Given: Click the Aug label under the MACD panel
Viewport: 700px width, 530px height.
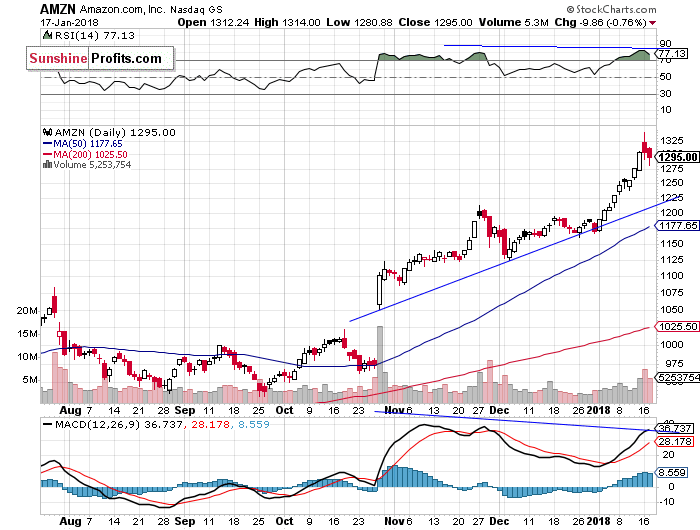Looking at the screenshot, I should point(71,521).
